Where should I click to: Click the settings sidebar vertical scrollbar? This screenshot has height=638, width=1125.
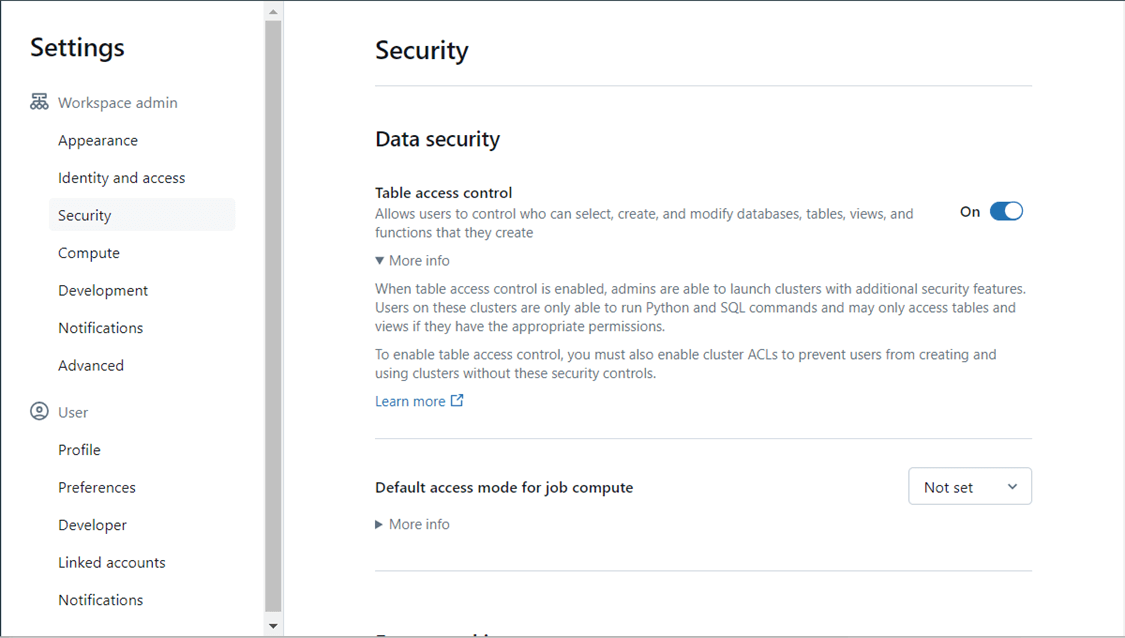tap(273, 315)
